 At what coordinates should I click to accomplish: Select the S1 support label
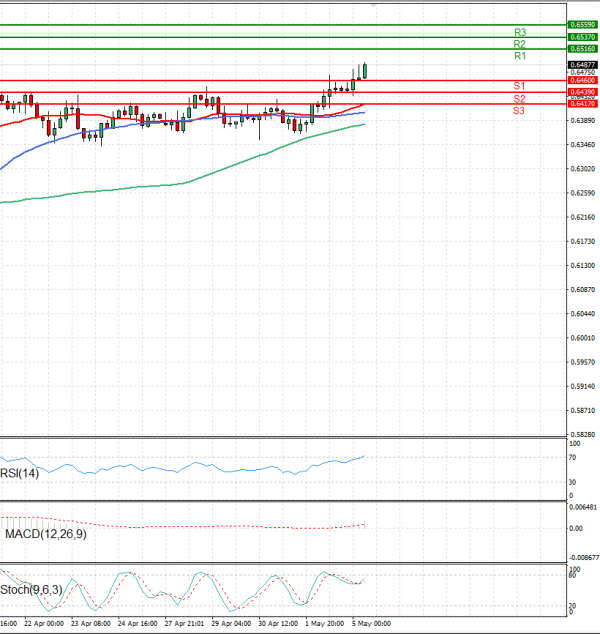tap(519, 87)
